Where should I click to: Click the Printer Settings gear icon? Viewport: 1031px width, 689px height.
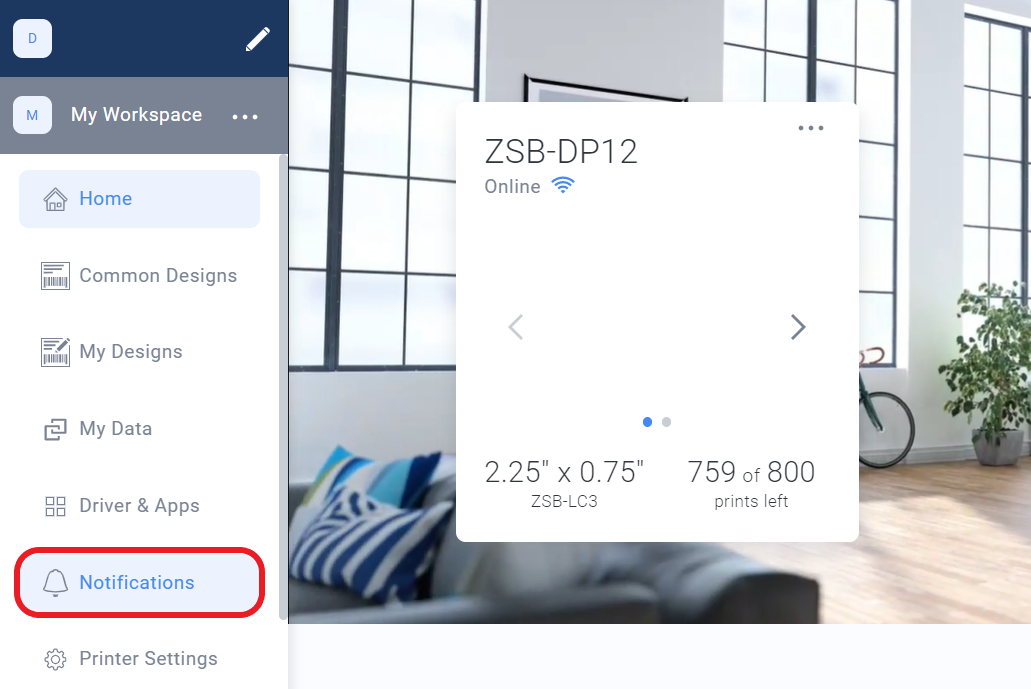[x=55, y=659]
